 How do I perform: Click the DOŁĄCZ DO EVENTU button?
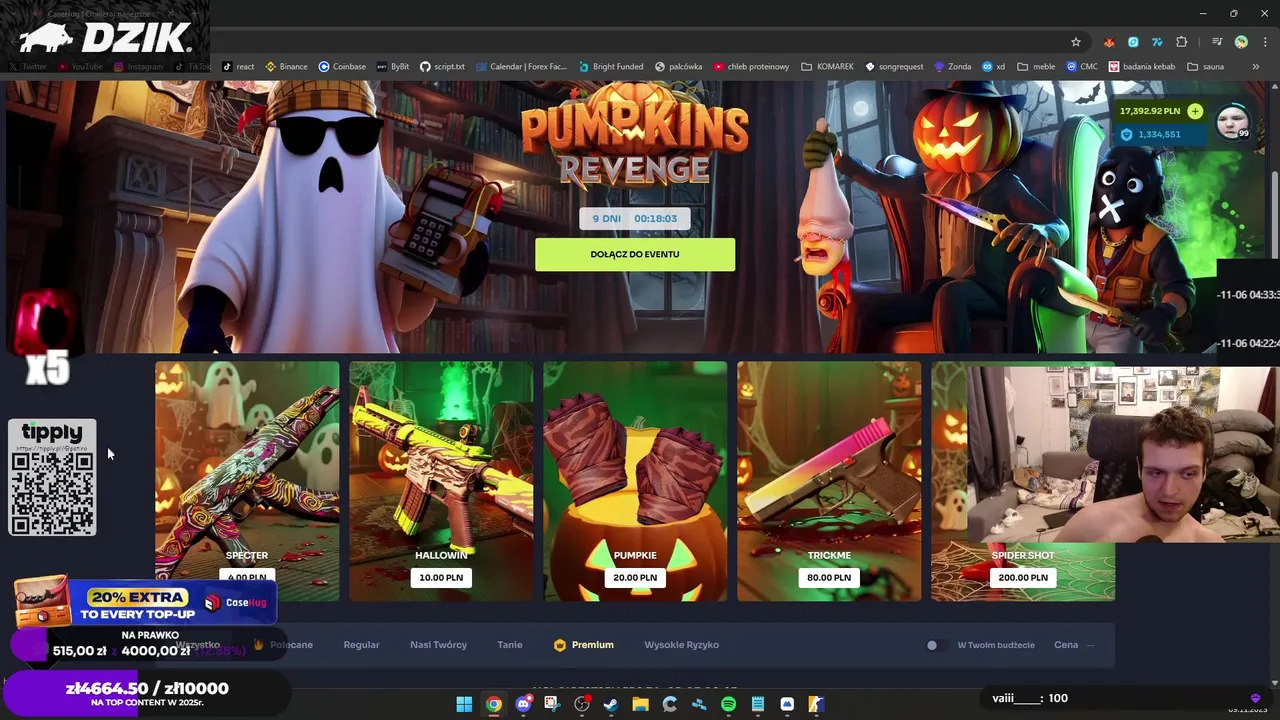pos(635,254)
